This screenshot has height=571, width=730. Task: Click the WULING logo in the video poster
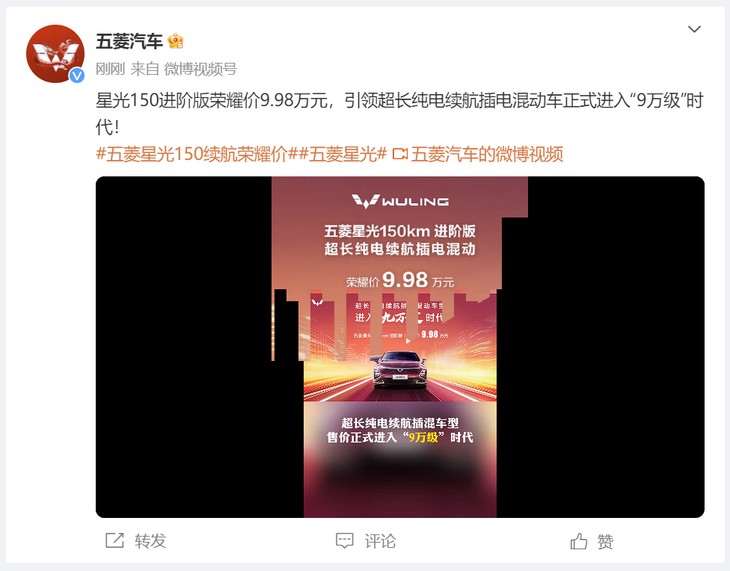[x=400, y=201]
